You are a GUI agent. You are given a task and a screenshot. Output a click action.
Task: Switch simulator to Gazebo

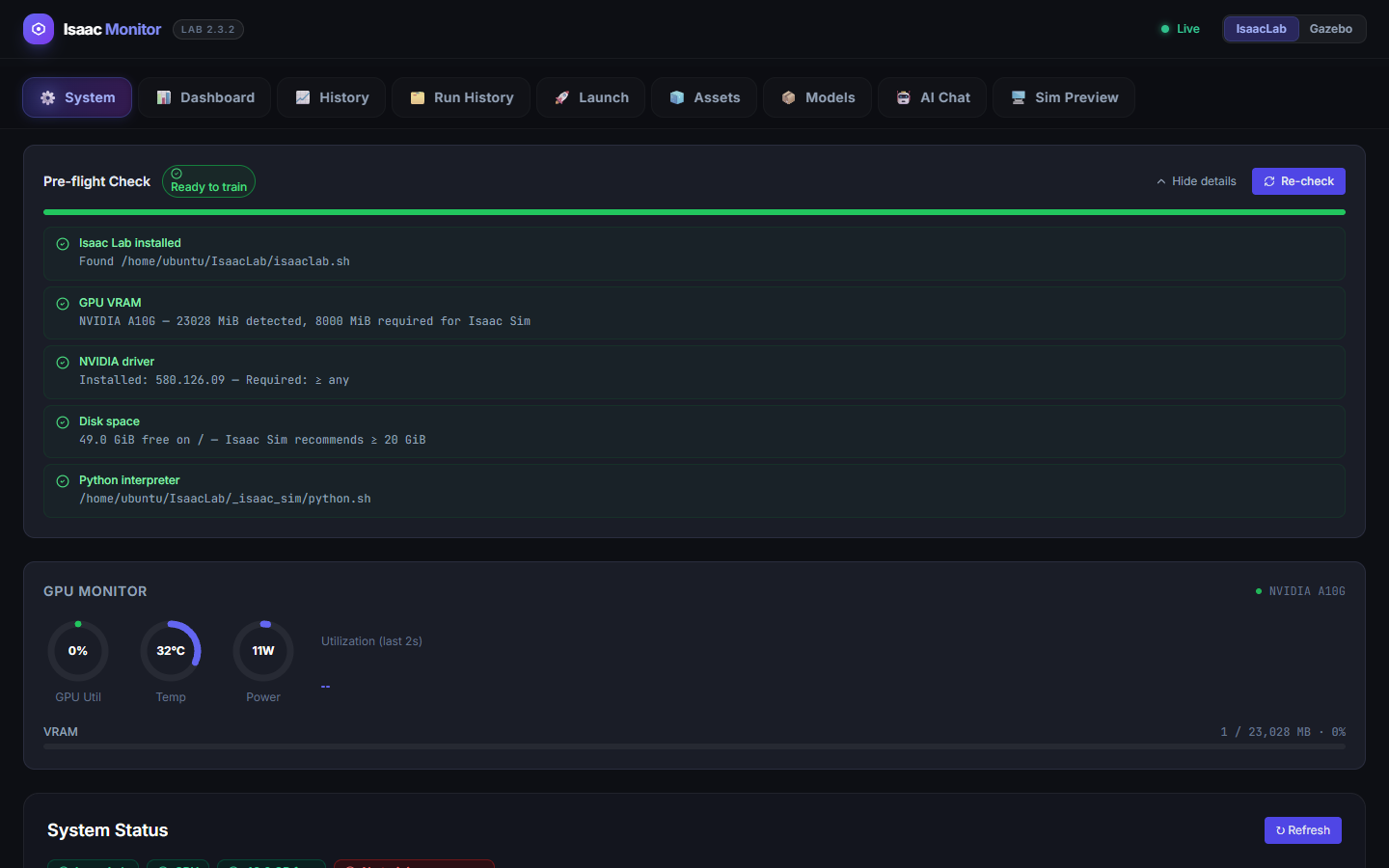(1330, 29)
